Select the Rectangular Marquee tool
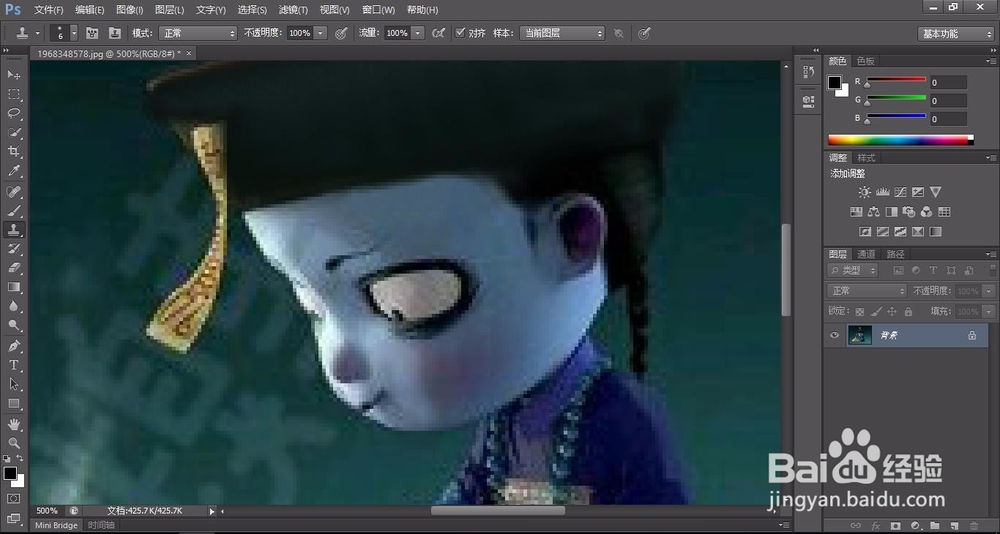 pos(13,94)
